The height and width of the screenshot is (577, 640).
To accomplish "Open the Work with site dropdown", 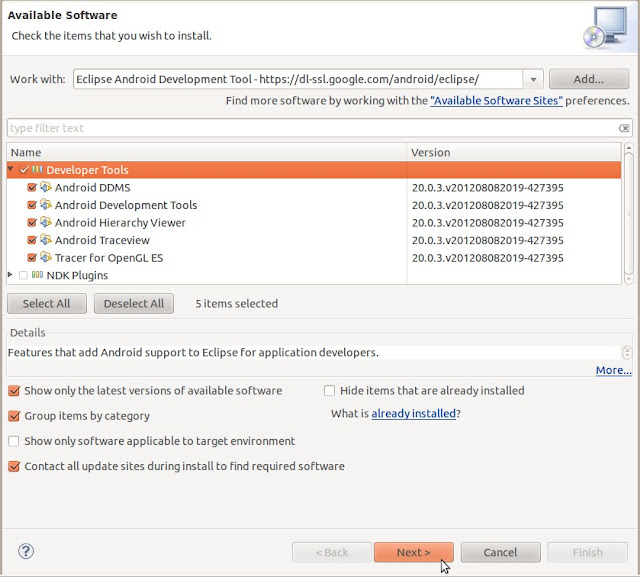I will point(533,79).
